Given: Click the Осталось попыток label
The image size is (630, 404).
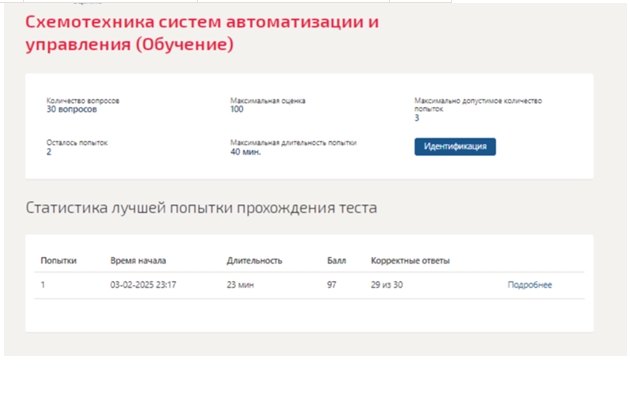Looking at the screenshot, I should pos(77,143).
